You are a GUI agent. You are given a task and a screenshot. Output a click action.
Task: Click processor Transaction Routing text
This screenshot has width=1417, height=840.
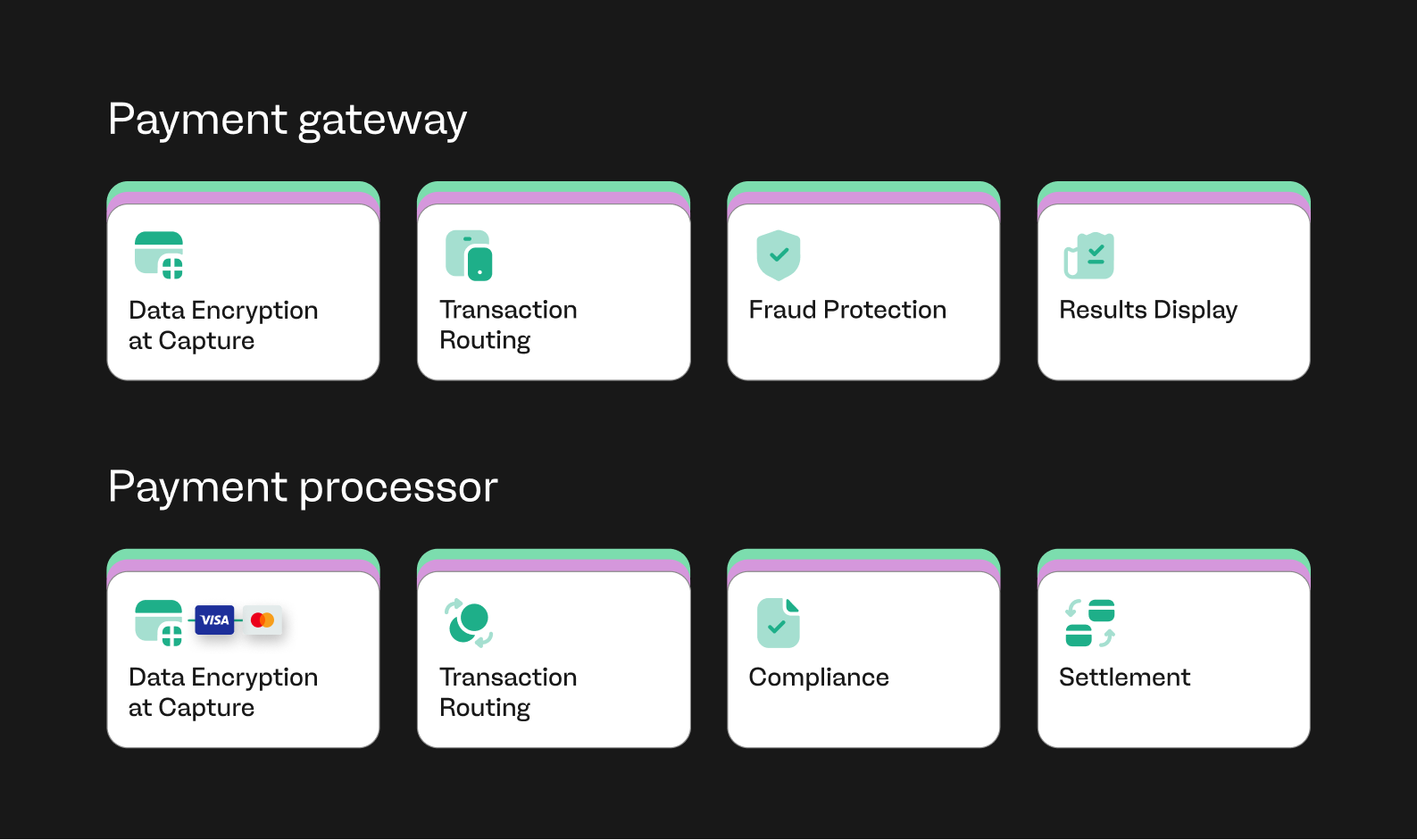[x=508, y=692]
